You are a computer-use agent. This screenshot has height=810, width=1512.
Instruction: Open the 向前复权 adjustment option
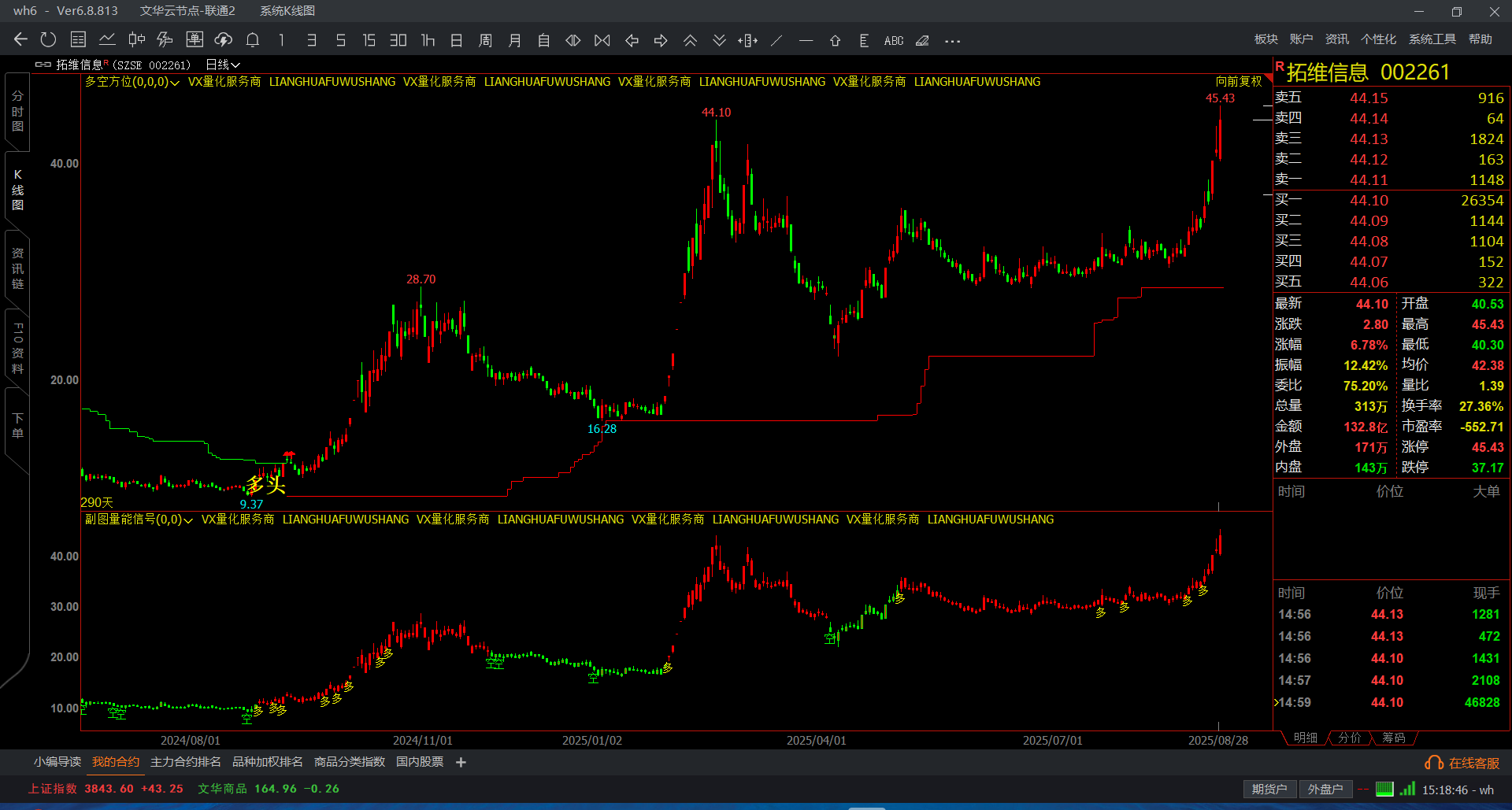pos(1239,82)
